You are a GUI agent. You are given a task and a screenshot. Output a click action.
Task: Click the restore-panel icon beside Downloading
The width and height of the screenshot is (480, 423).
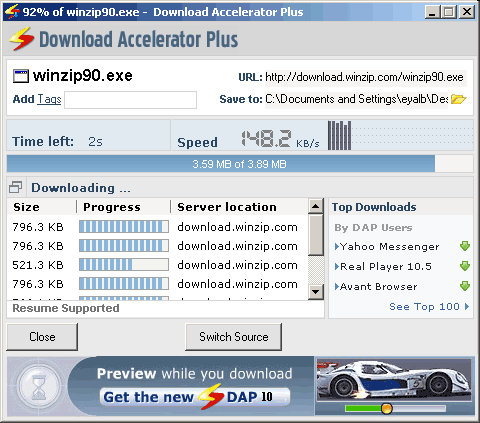[15, 187]
